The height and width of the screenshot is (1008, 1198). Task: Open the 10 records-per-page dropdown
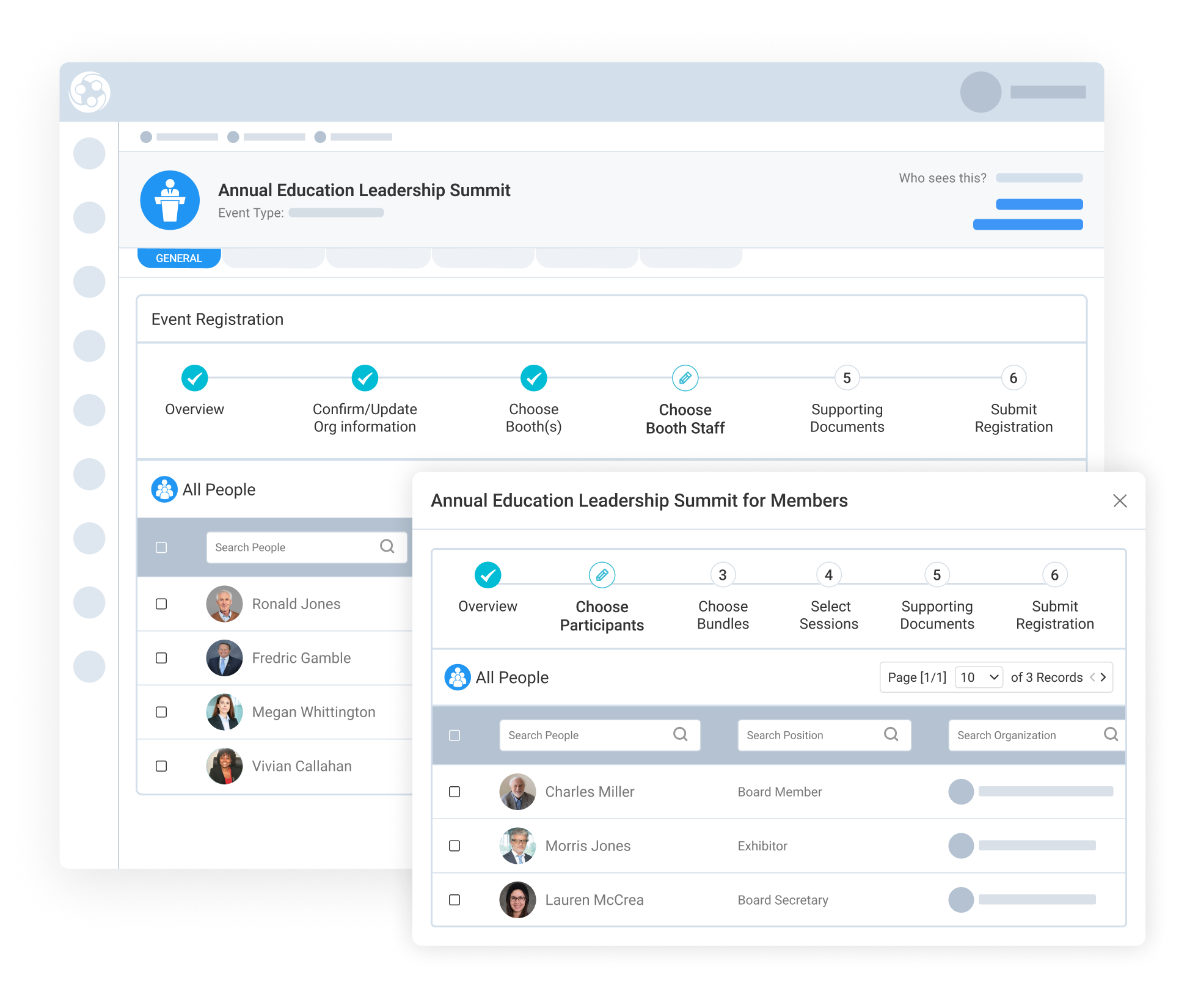[x=979, y=677]
